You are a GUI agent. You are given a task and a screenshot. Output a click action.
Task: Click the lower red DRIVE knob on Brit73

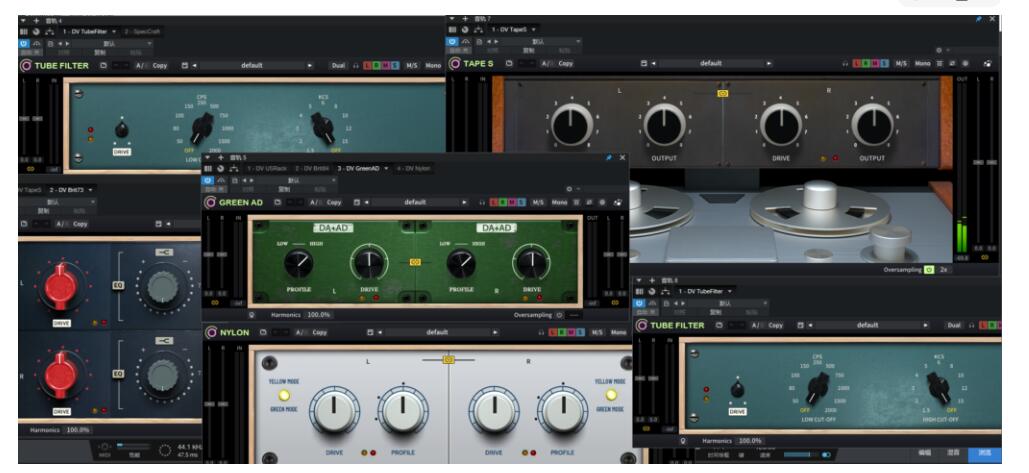pos(61,375)
